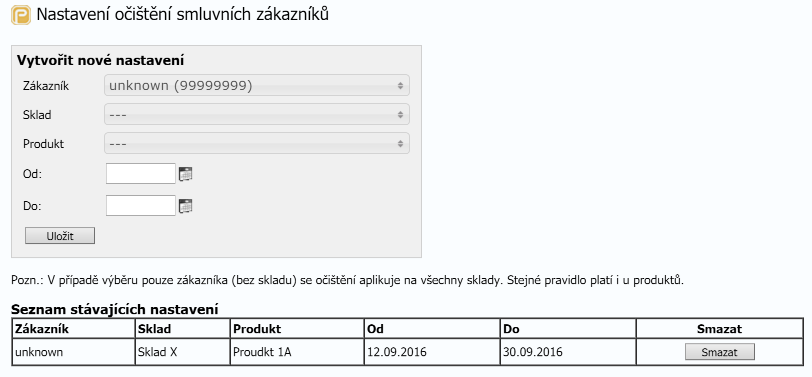The height and width of the screenshot is (377, 812).
Task: Click the Produkt dropdown arrow
Action: click(400, 143)
